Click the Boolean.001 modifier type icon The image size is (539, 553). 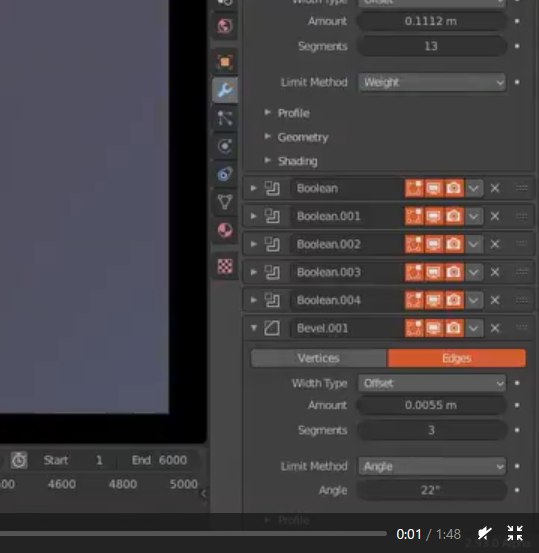coord(272,216)
